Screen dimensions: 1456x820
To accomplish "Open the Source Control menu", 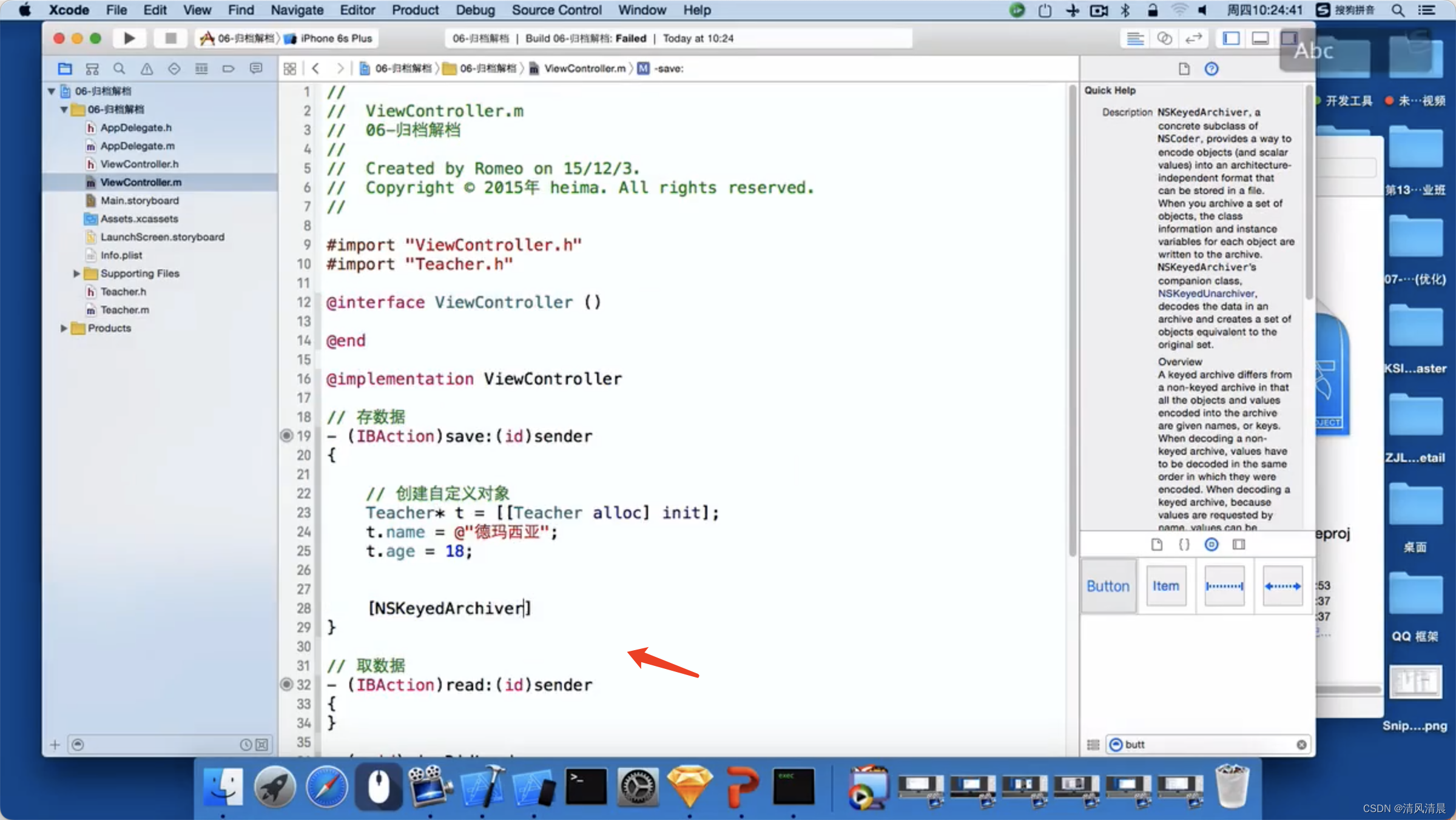I will [x=556, y=10].
